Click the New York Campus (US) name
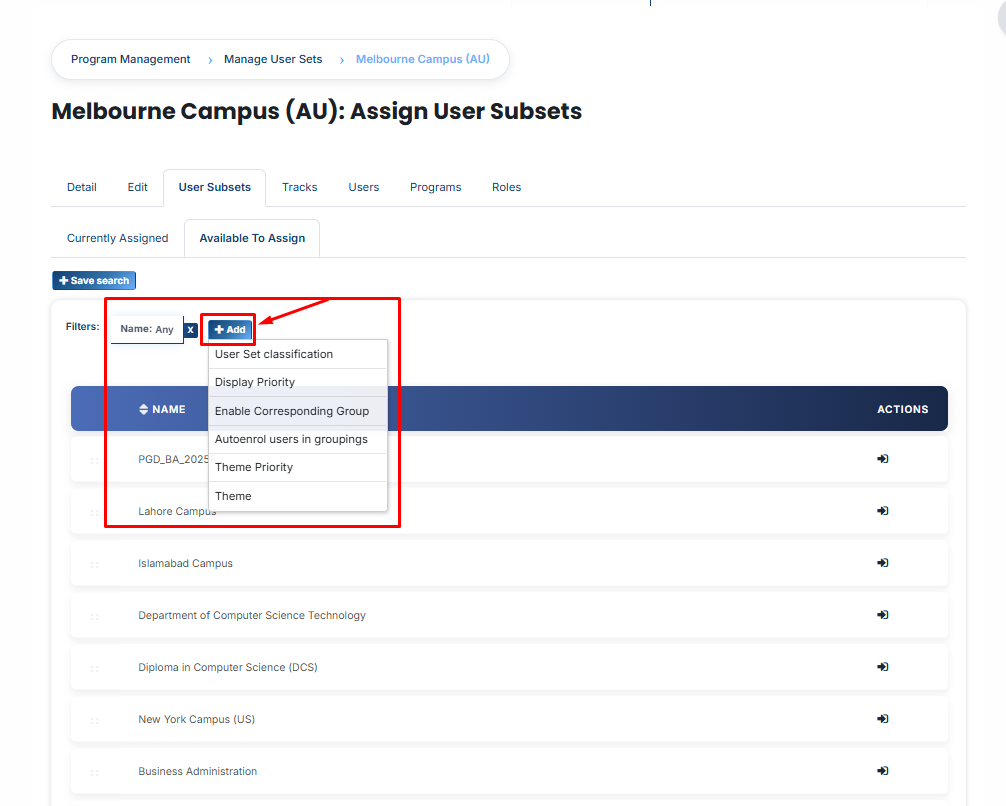Image resolution: width=1006 pixels, height=806 pixels. (x=196, y=719)
